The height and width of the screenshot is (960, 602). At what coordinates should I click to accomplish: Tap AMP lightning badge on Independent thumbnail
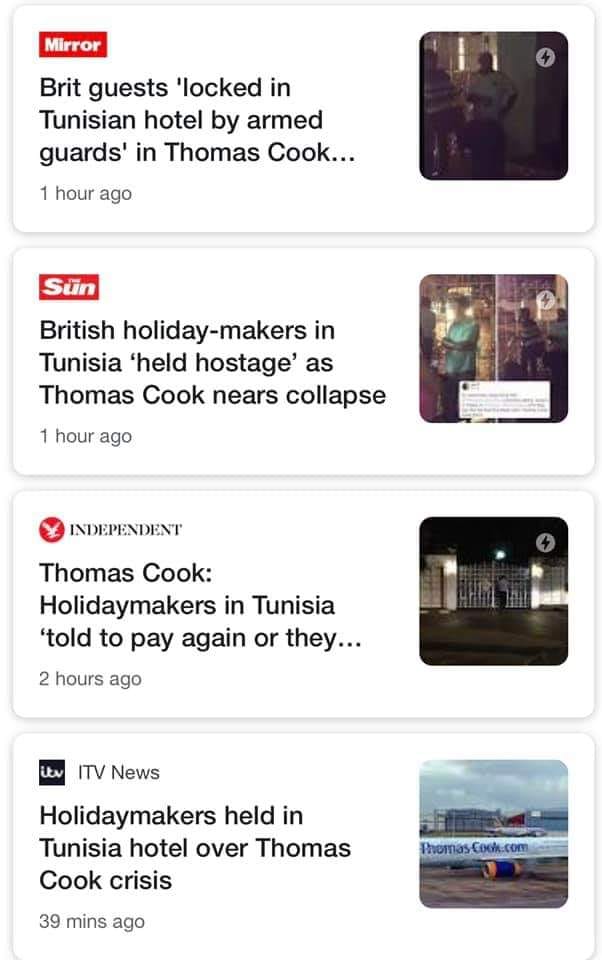(x=545, y=542)
